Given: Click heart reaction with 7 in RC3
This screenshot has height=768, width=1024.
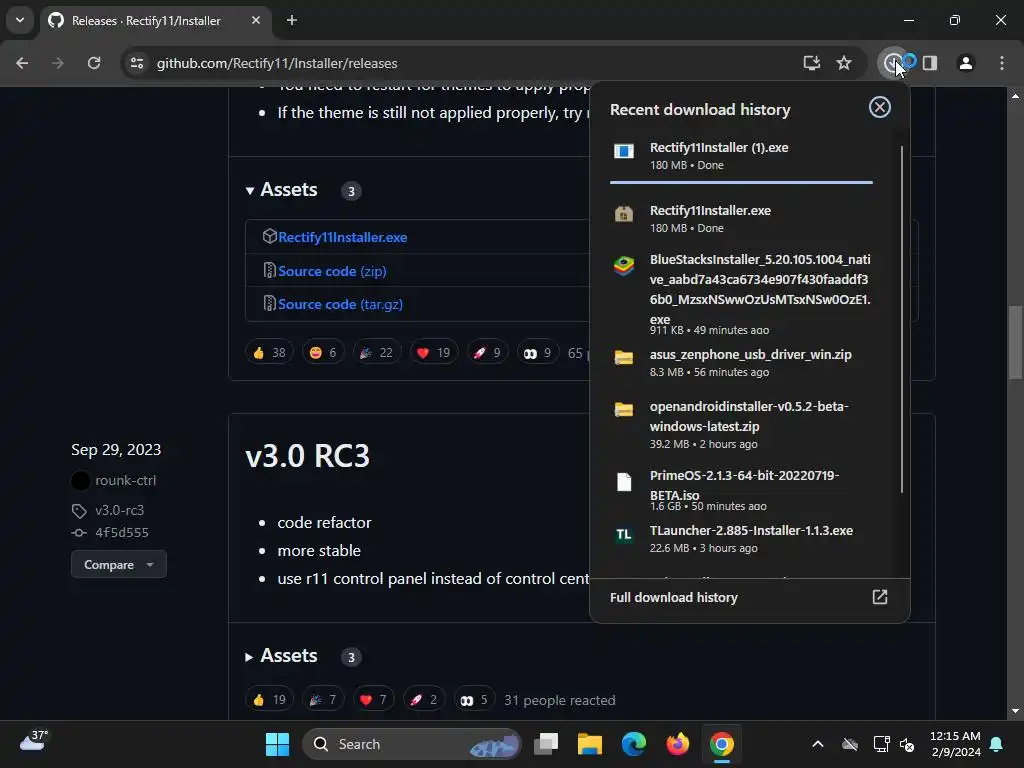Looking at the screenshot, I should click(x=374, y=699).
